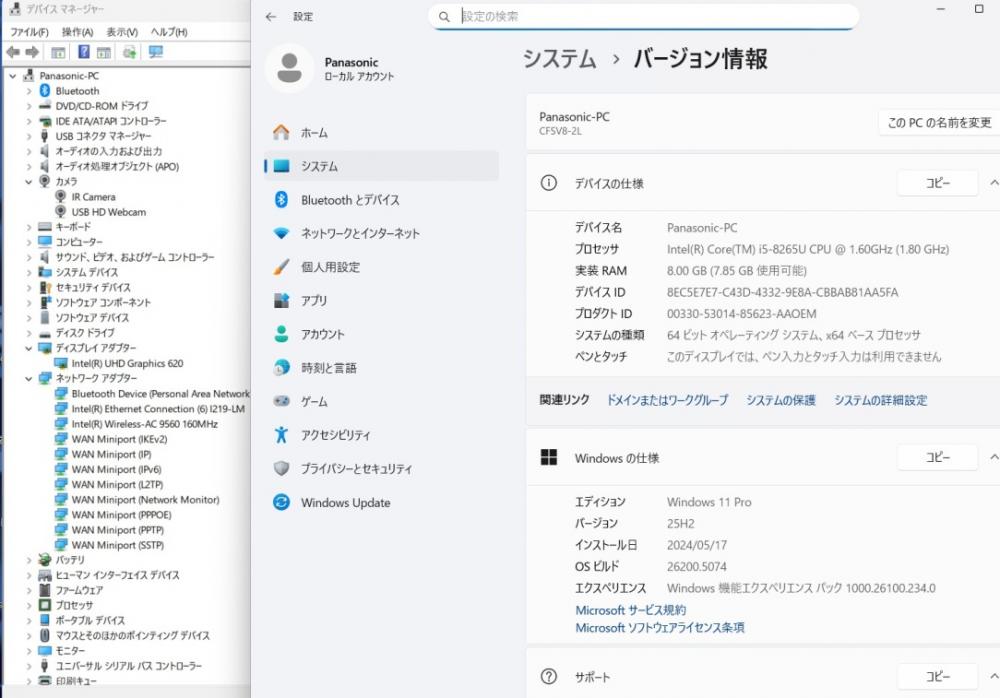The width and height of the screenshot is (1000, 698).
Task: Select WAN Miniport (SSTP) adapter
Action: pos(117,546)
